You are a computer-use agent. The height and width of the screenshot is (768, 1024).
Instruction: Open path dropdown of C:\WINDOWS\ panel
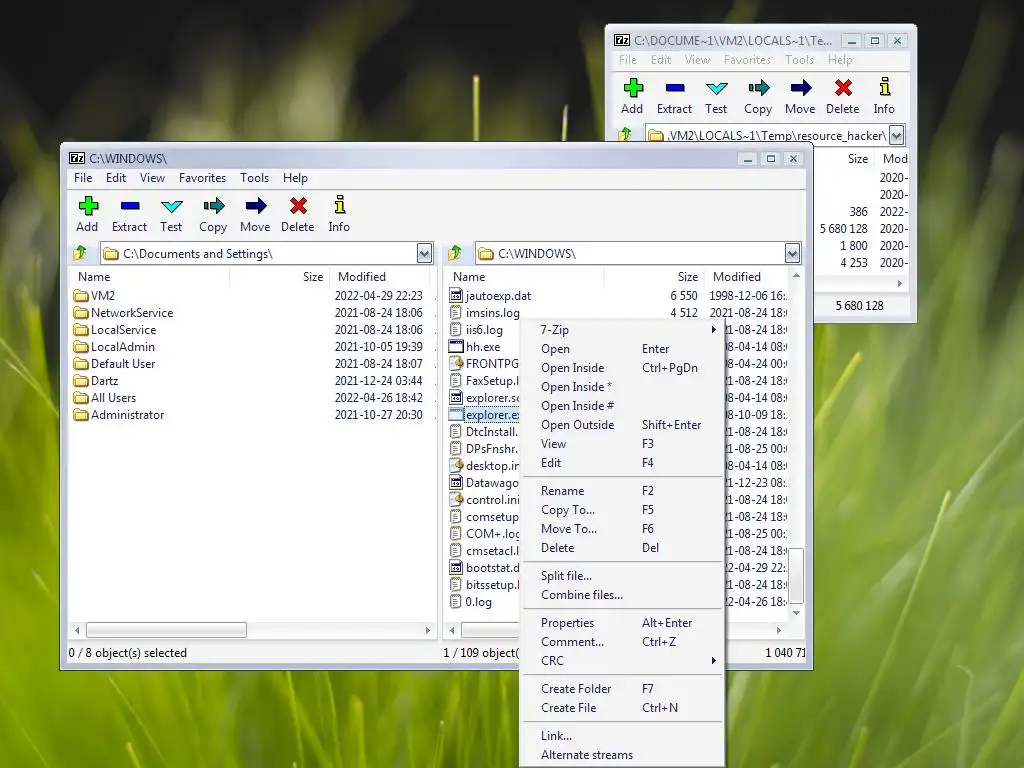792,253
